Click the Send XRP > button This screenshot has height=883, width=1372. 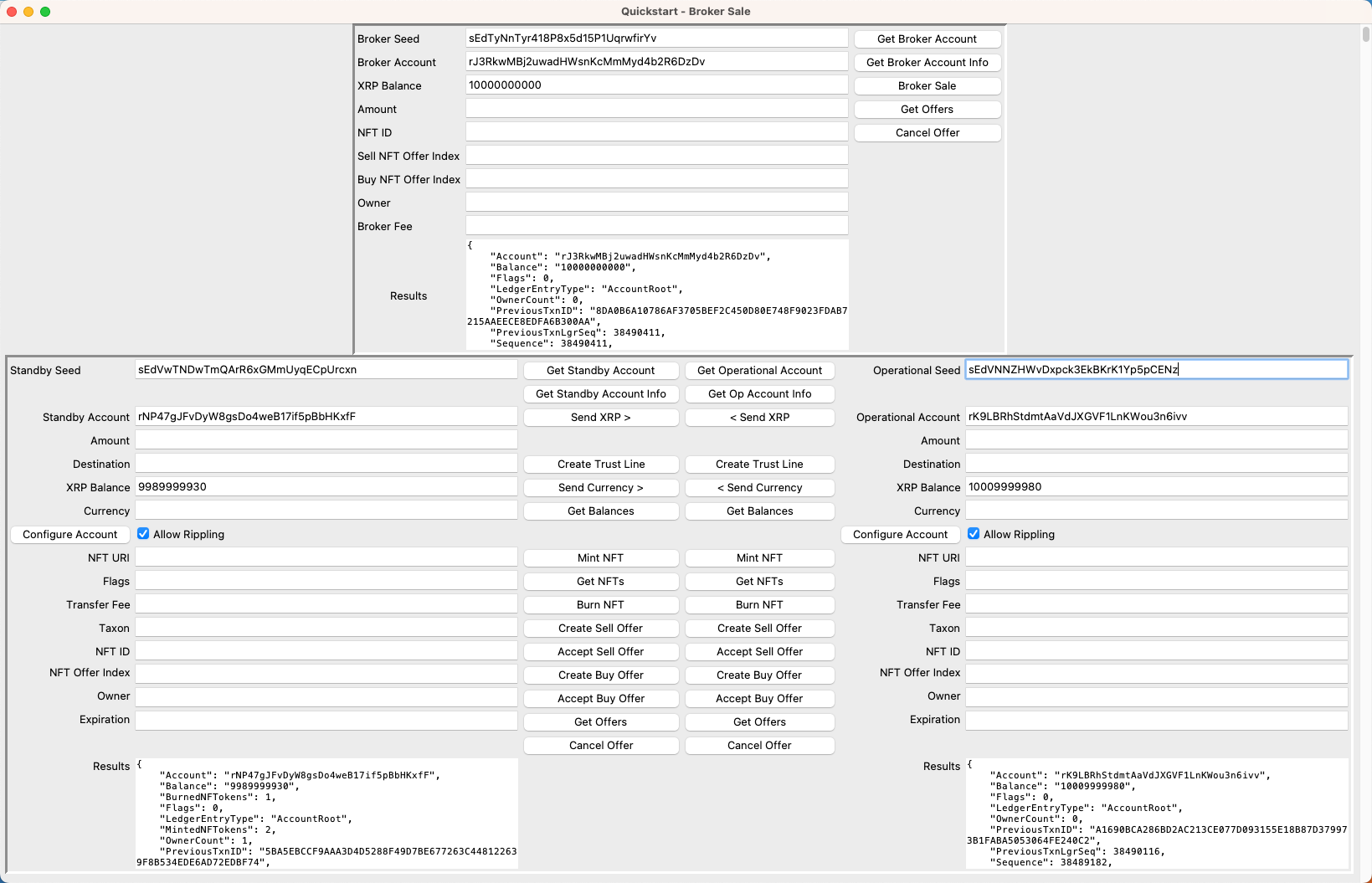coord(600,417)
